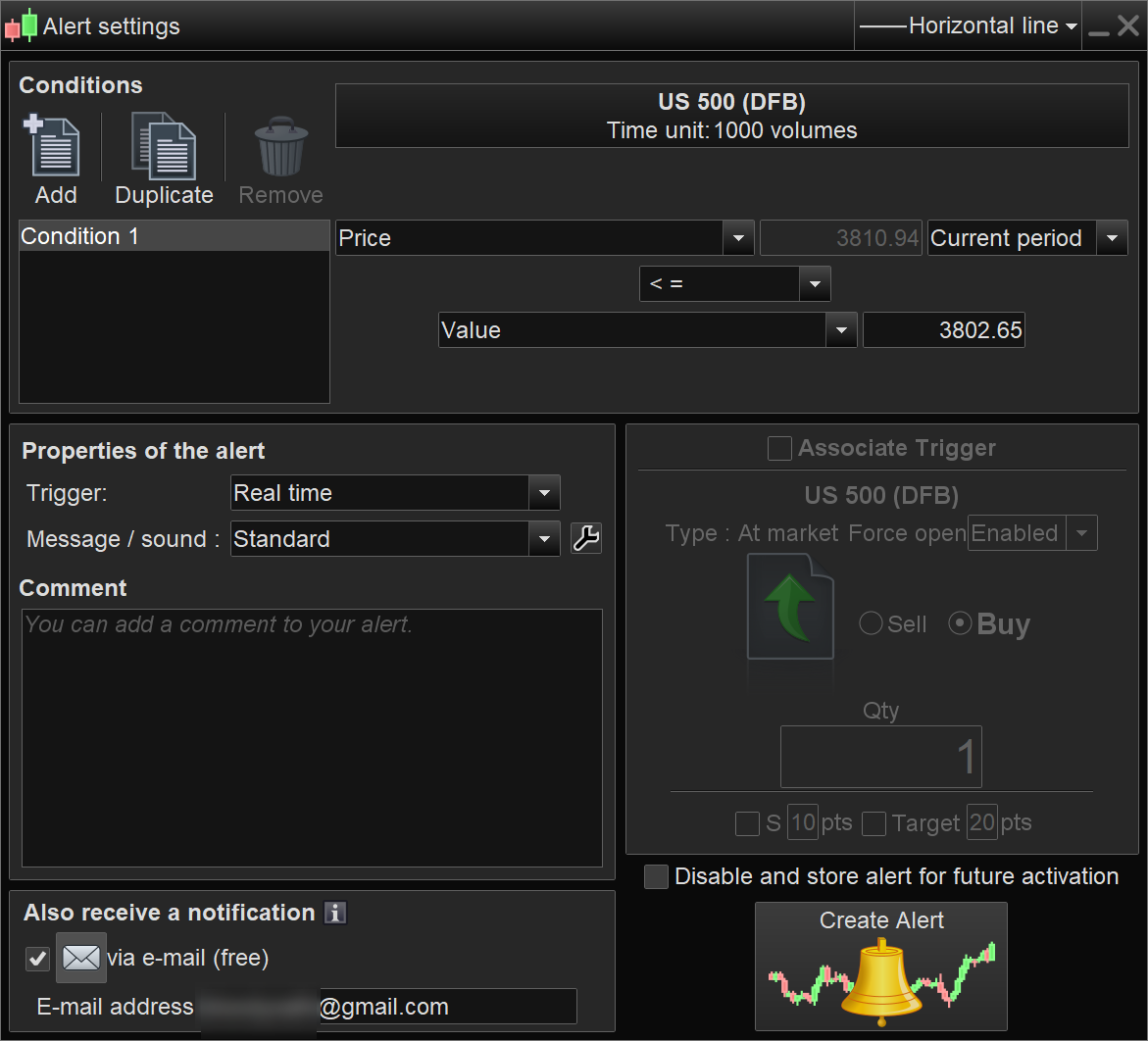The image size is (1148, 1041).
Task: Duplicate the selected condition
Action: coord(164,146)
